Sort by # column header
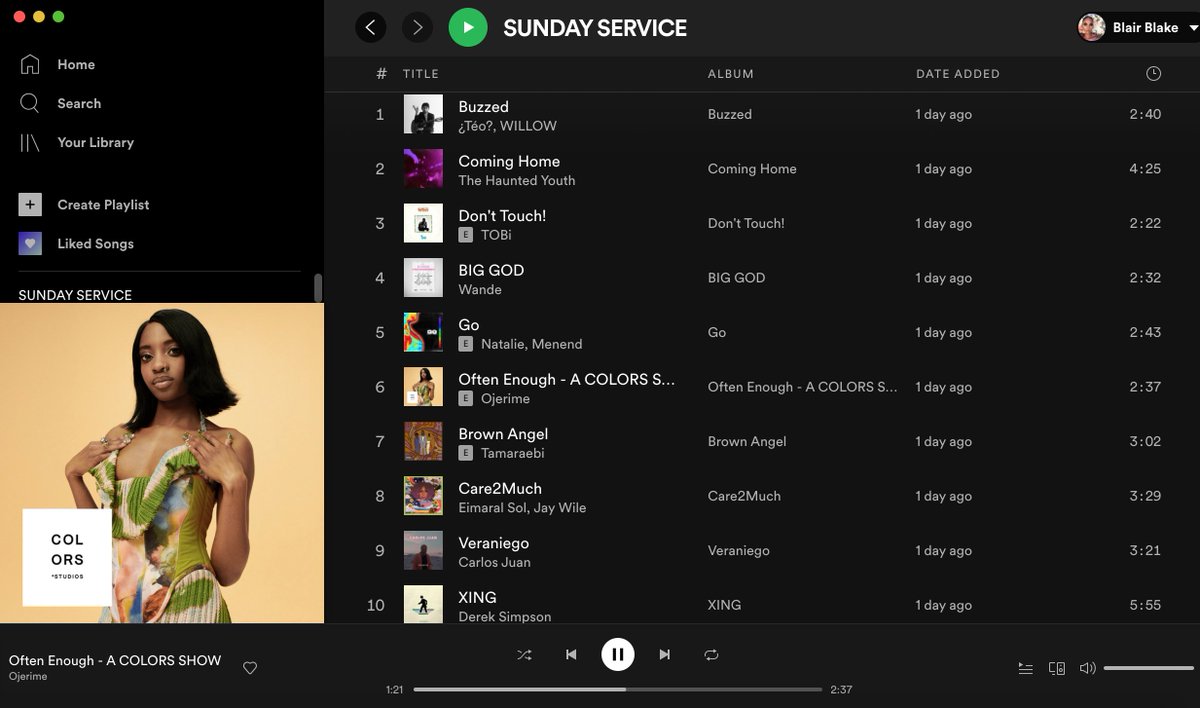Image resolution: width=1200 pixels, height=708 pixels. [x=381, y=74]
